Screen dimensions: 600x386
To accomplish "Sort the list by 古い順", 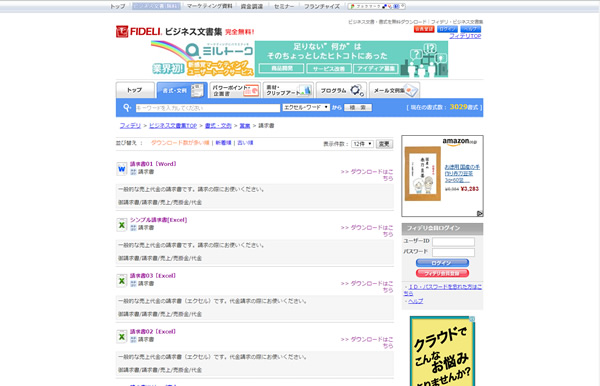I will pos(245,143).
